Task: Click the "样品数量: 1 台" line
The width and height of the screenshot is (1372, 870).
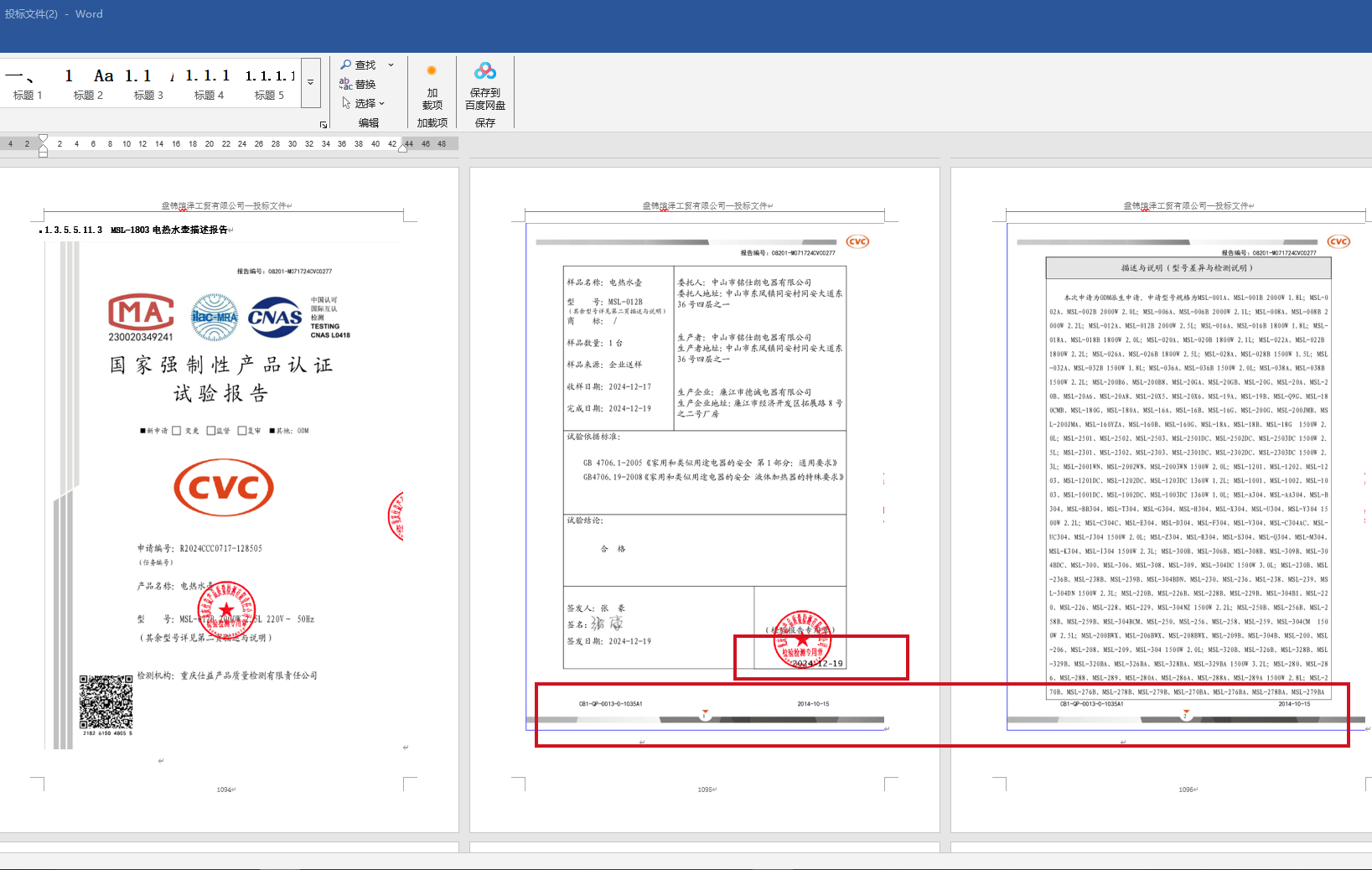Action: [x=595, y=343]
